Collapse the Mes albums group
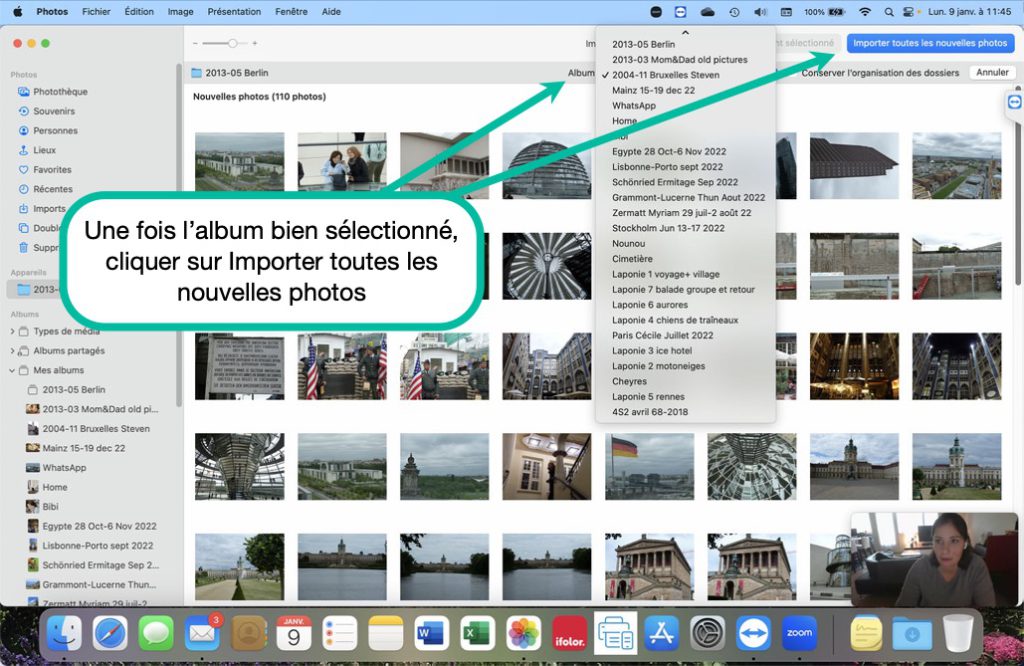Screen dimensions: 1024x666 (12, 370)
